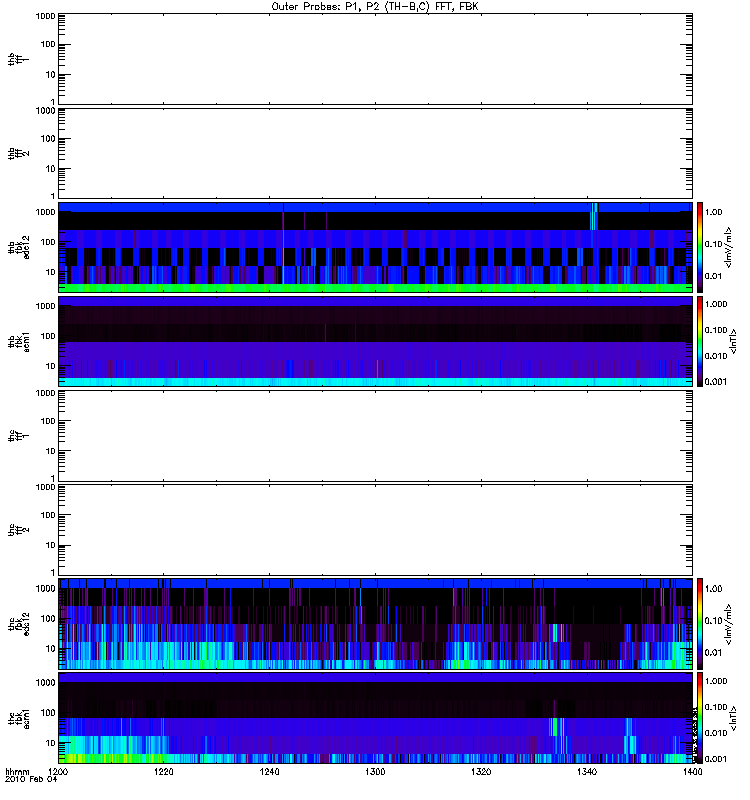Viewport: 750px width, 800px height.
Task: Click the 1220 time axis label
Action: (164, 772)
